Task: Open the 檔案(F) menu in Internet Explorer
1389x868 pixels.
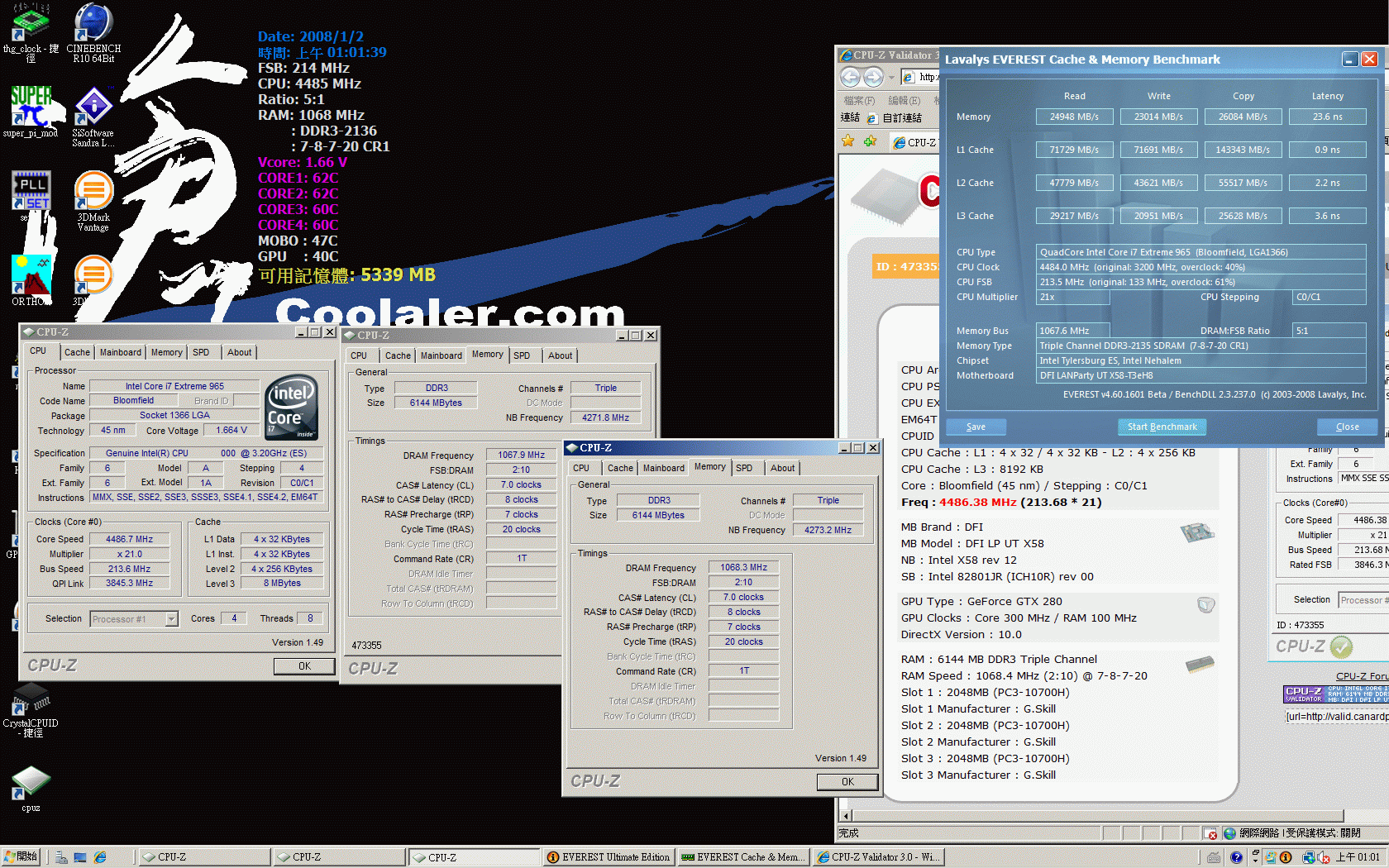Action: pyautogui.click(x=858, y=101)
